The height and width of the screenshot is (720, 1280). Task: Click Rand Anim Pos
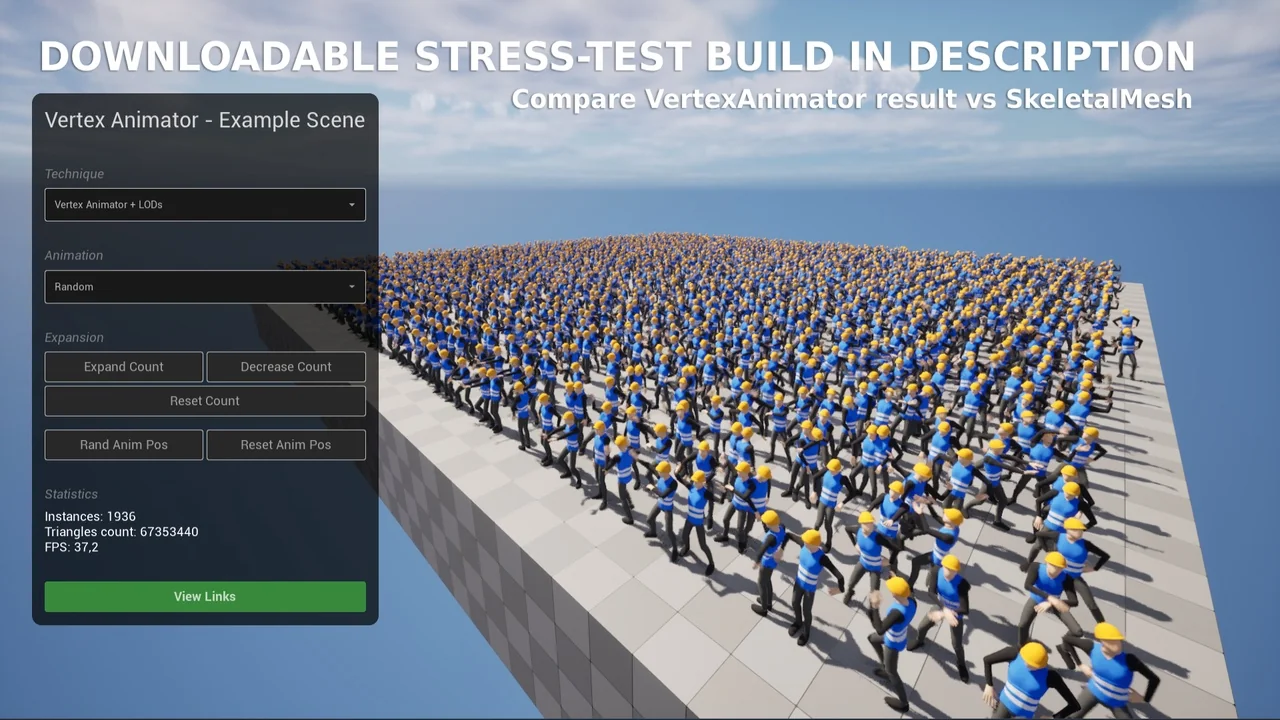123,445
